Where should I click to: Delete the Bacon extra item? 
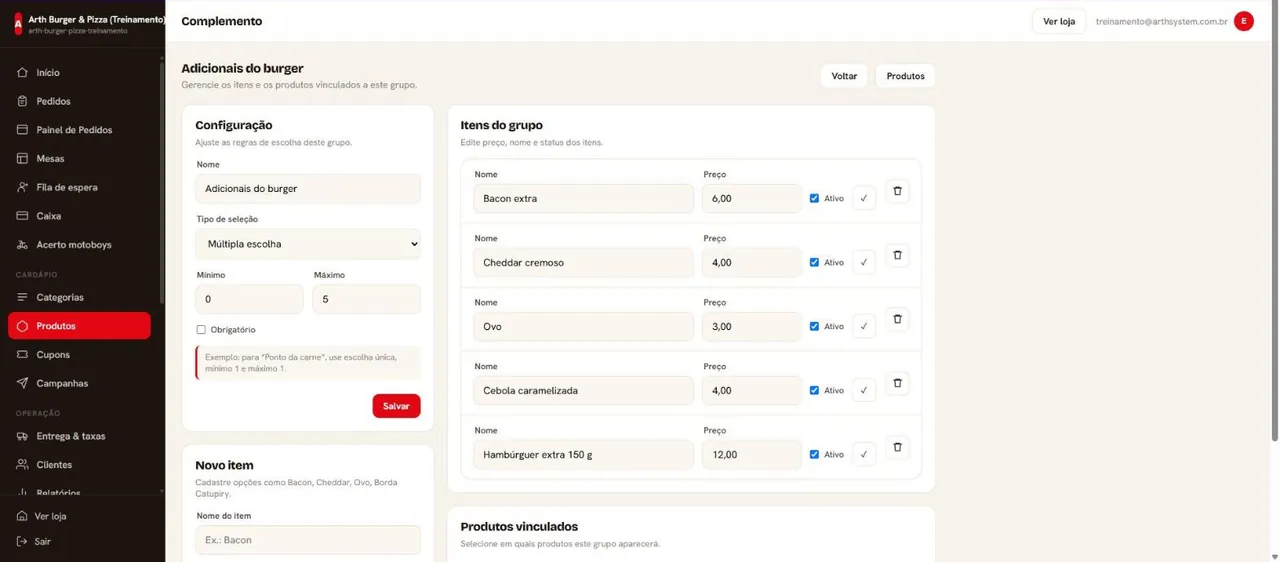point(897,191)
